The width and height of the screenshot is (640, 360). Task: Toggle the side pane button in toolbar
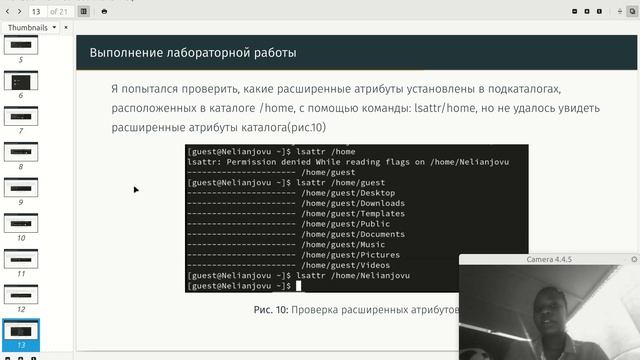84,11
